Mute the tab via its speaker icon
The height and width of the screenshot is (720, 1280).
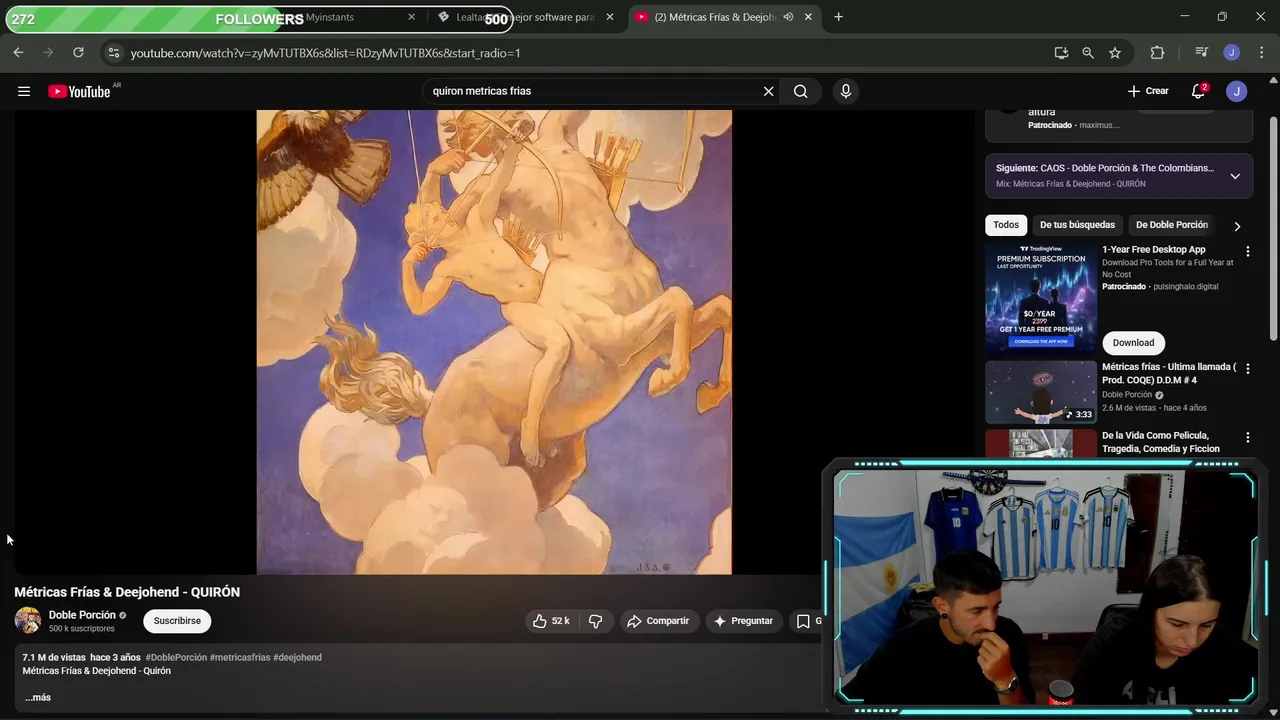tap(788, 17)
